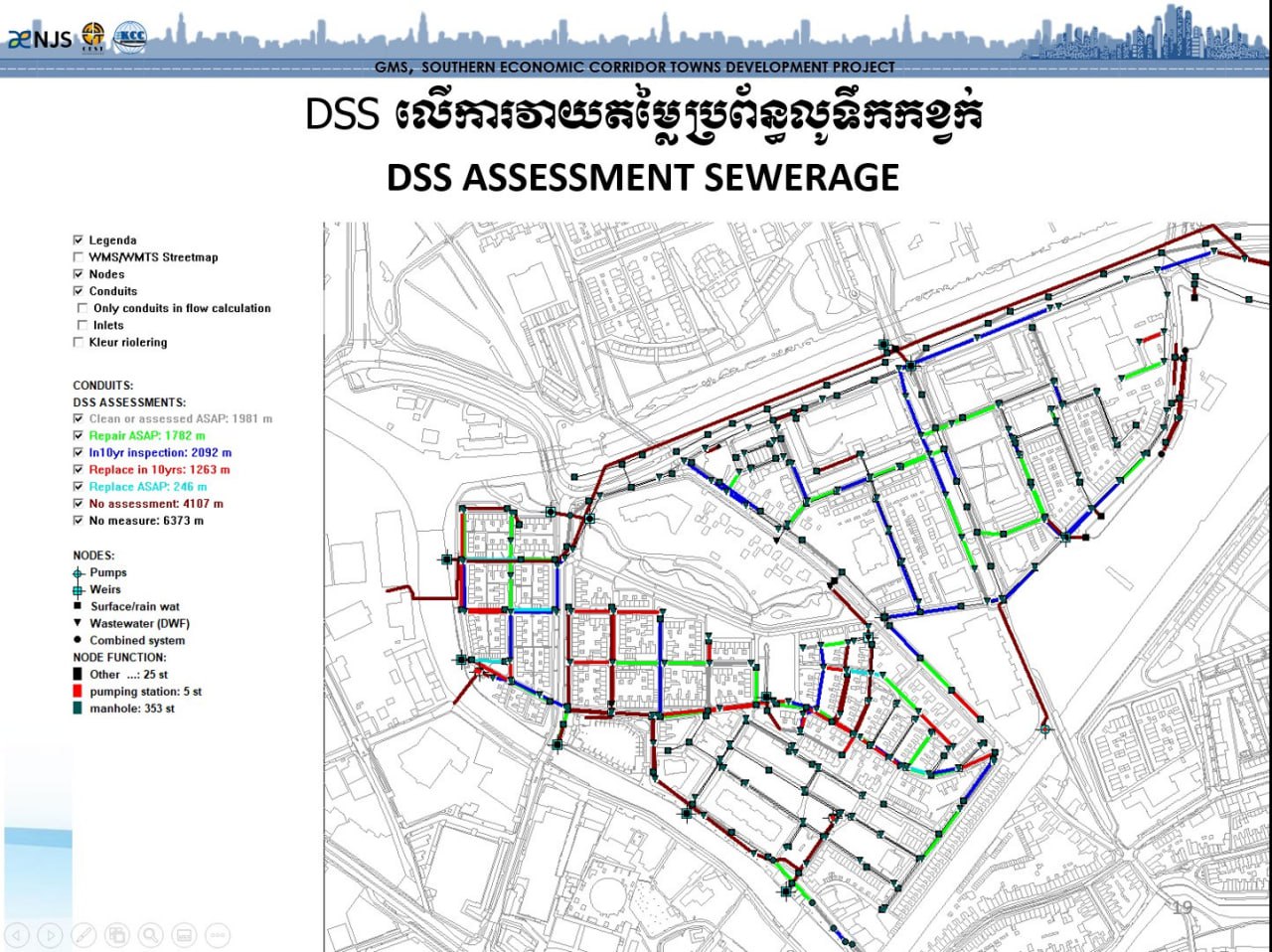Click the 'NODE FUNCTION:' heading

click(x=119, y=657)
